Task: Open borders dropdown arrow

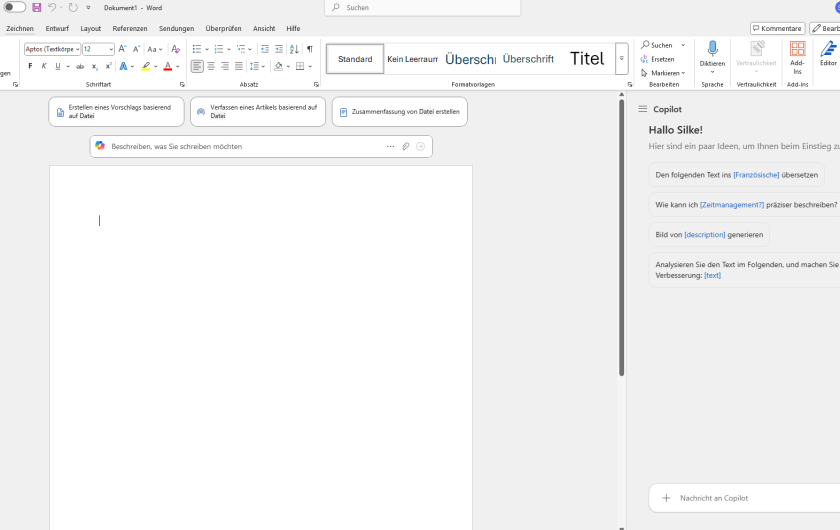Action: tap(310, 66)
